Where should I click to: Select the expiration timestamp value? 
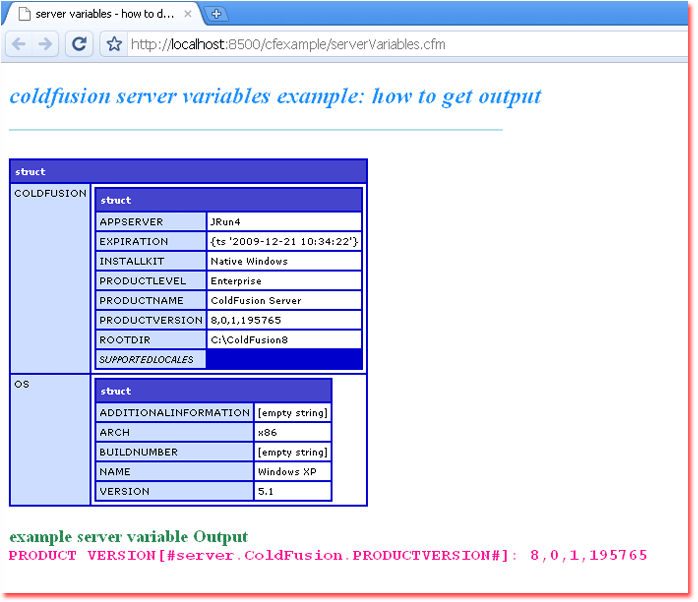[284, 241]
